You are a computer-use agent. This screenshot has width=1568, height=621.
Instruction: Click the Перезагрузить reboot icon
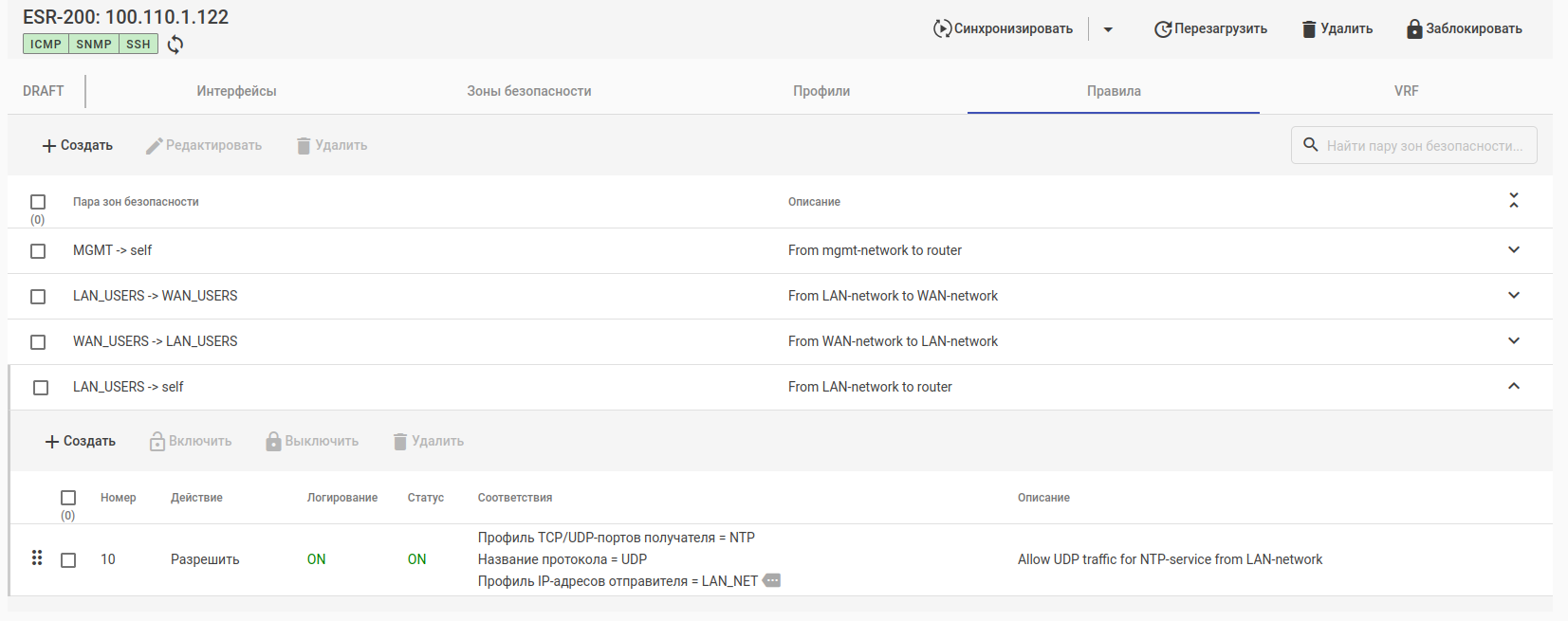click(1163, 29)
